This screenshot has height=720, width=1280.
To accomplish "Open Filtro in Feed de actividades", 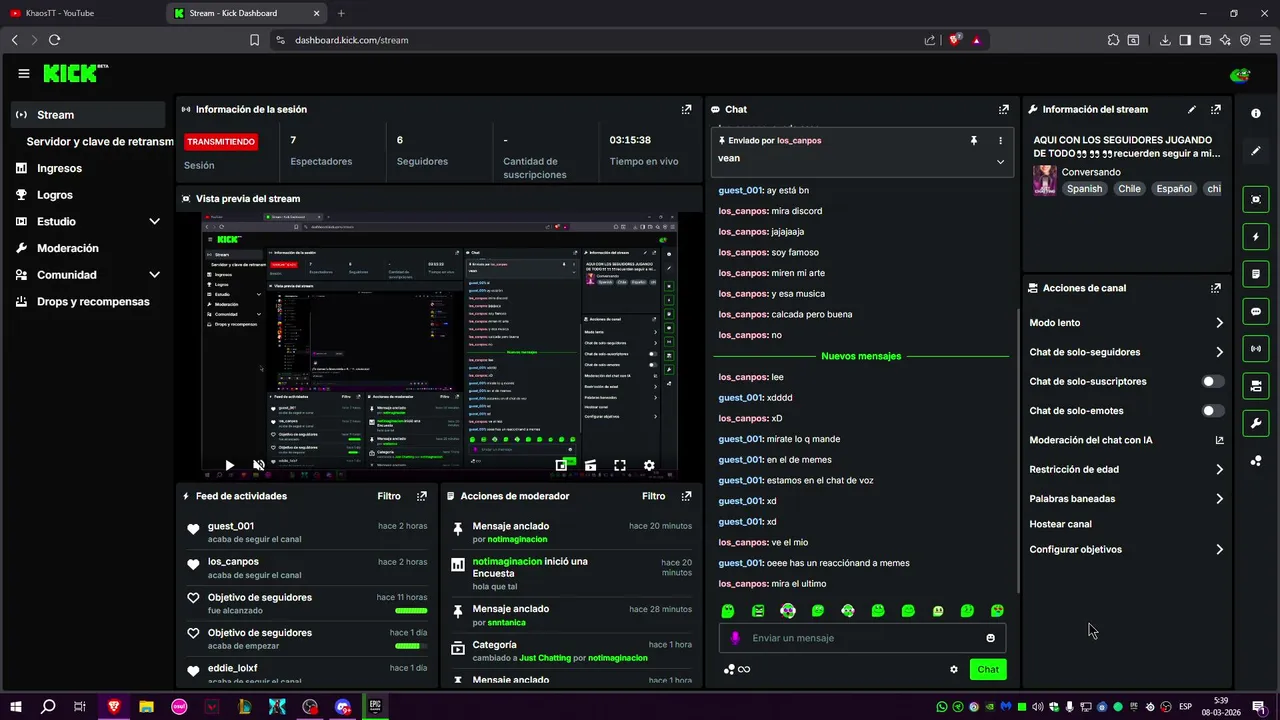I will [x=389, y=496].
